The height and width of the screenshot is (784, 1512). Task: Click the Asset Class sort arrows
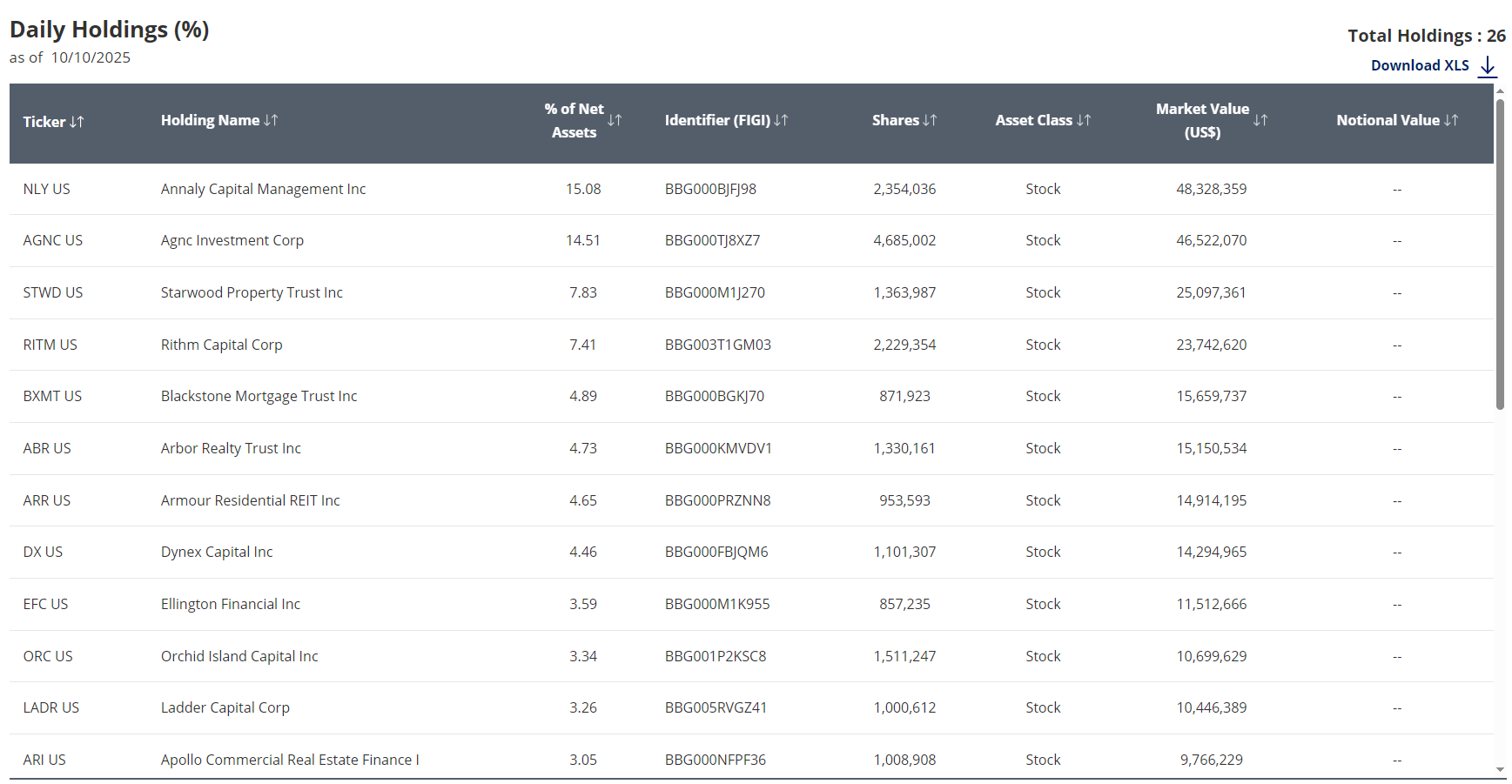coord(1084,120)
